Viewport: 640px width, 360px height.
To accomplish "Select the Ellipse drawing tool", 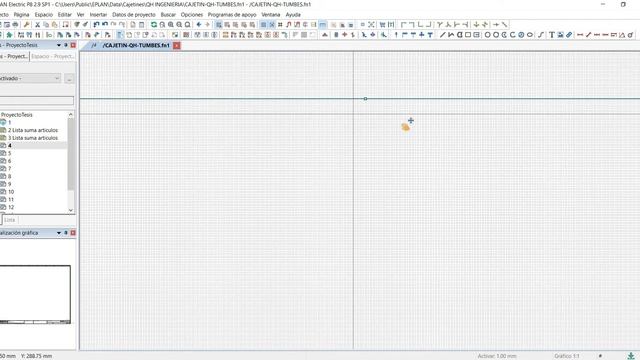I will click(530, 35).
